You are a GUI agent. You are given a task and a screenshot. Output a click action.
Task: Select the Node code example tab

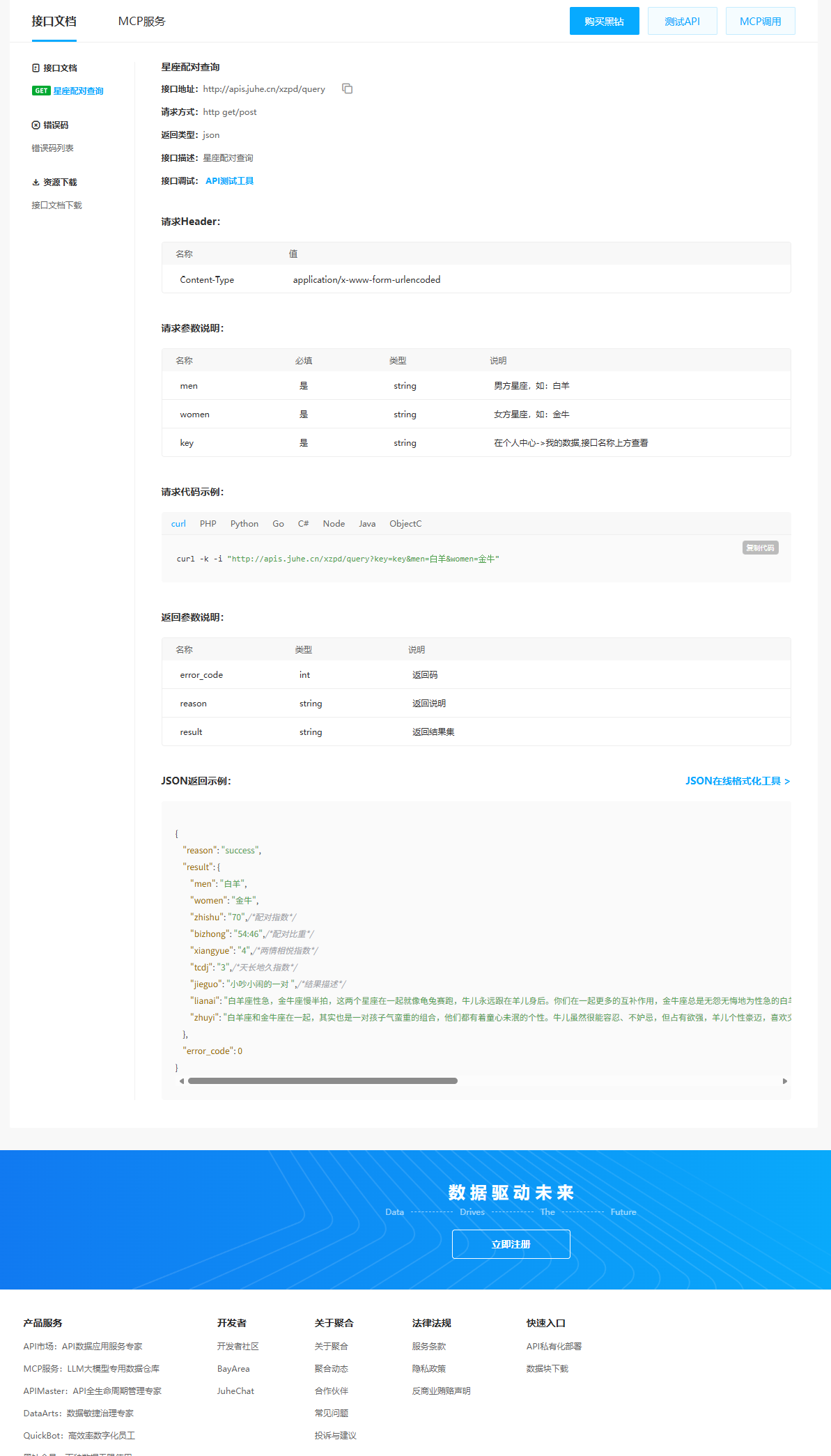tap(334, 524)
